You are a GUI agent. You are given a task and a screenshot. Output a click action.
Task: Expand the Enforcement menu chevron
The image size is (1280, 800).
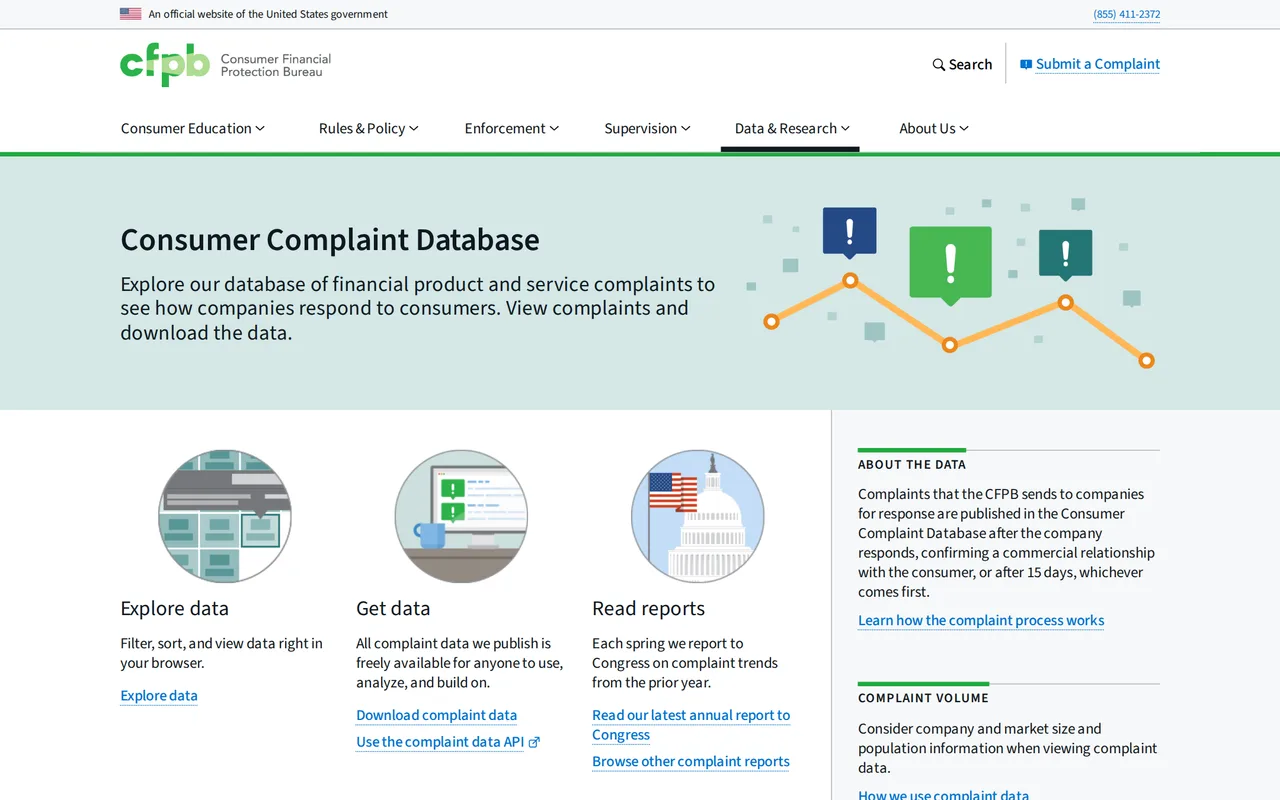click(x=554, y=128)
